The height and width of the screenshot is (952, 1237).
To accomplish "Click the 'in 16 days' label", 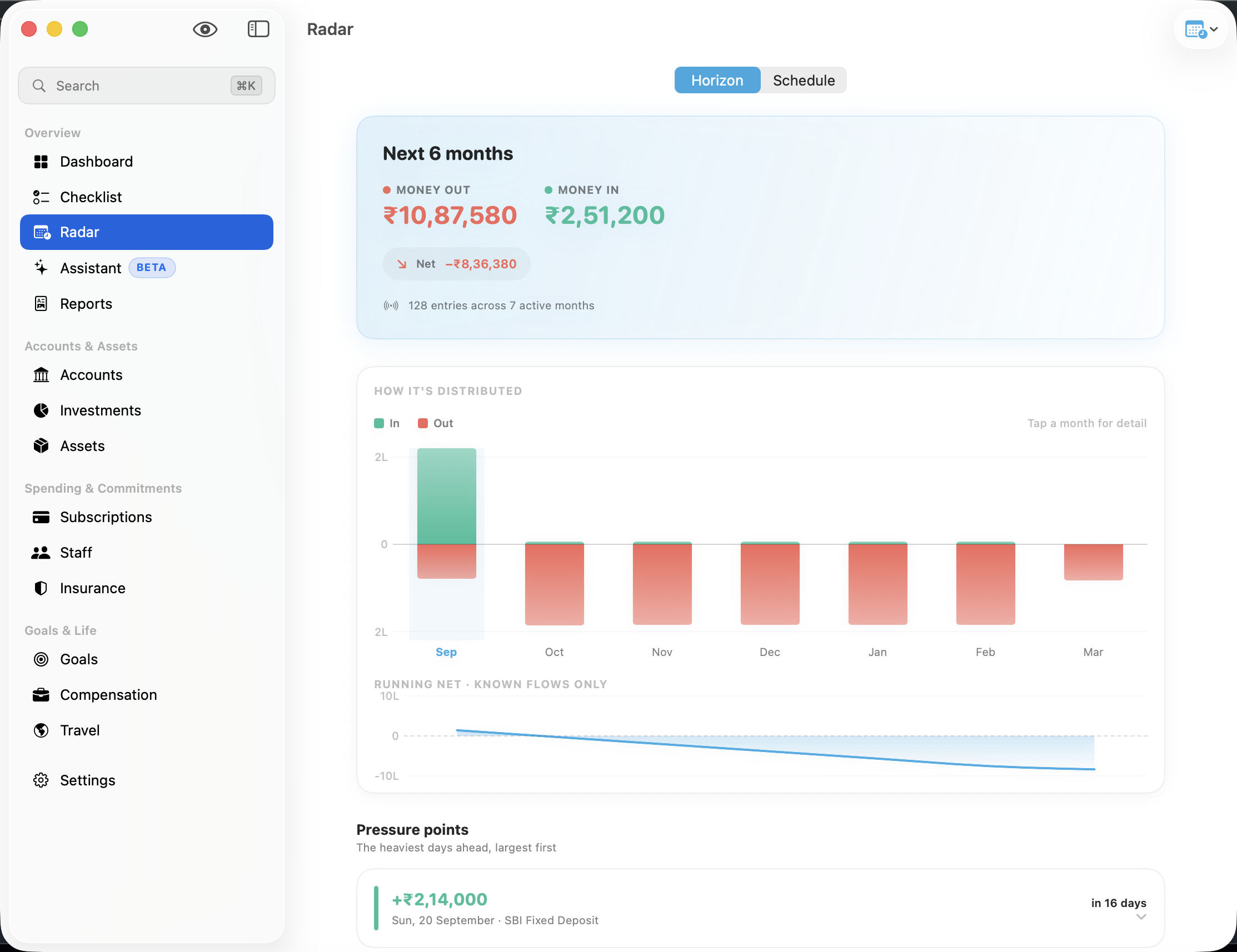I will 1119,903.
